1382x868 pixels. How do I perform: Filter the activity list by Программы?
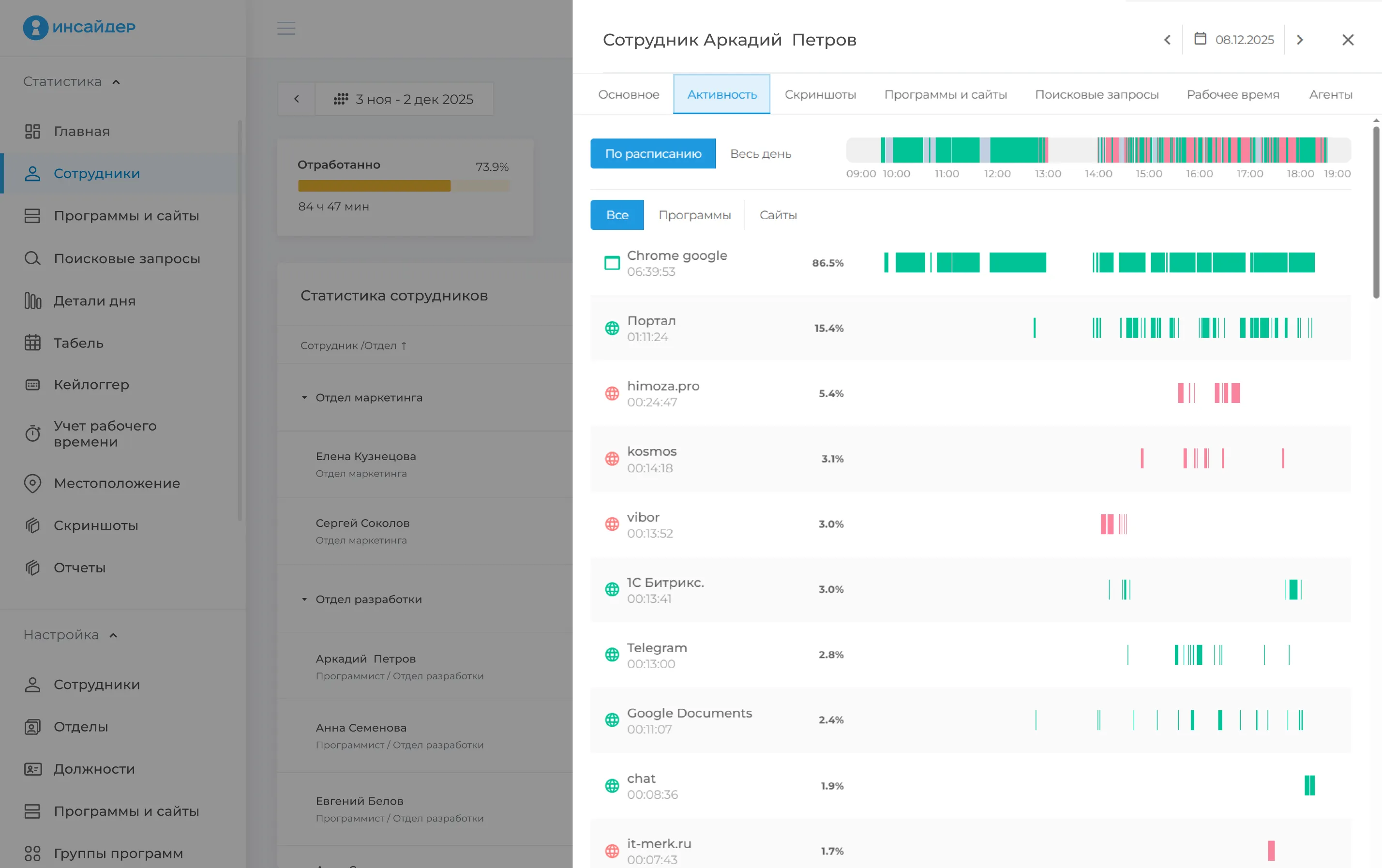click(694, 215)
